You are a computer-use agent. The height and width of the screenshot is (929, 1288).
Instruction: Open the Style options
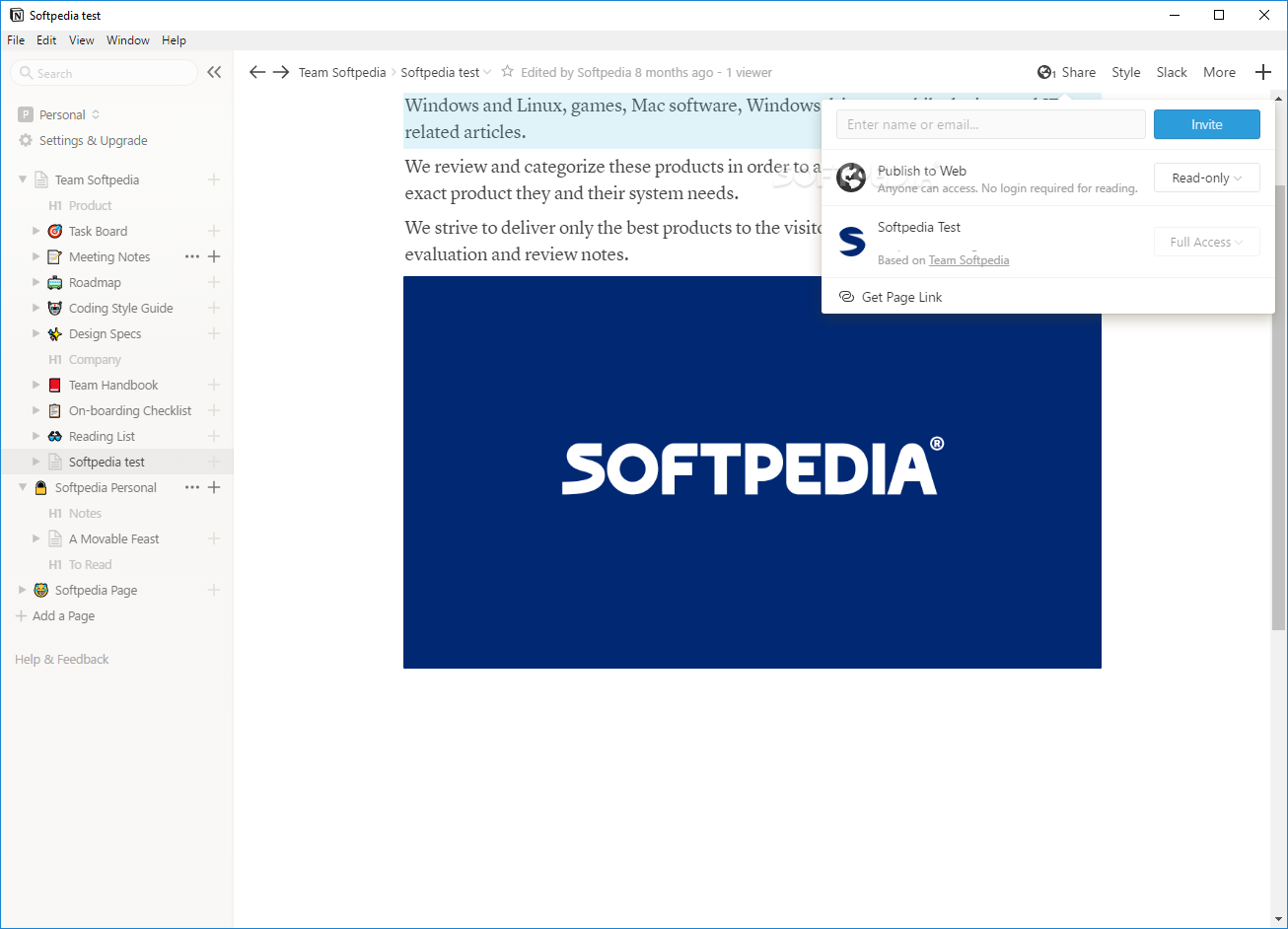1126,72
